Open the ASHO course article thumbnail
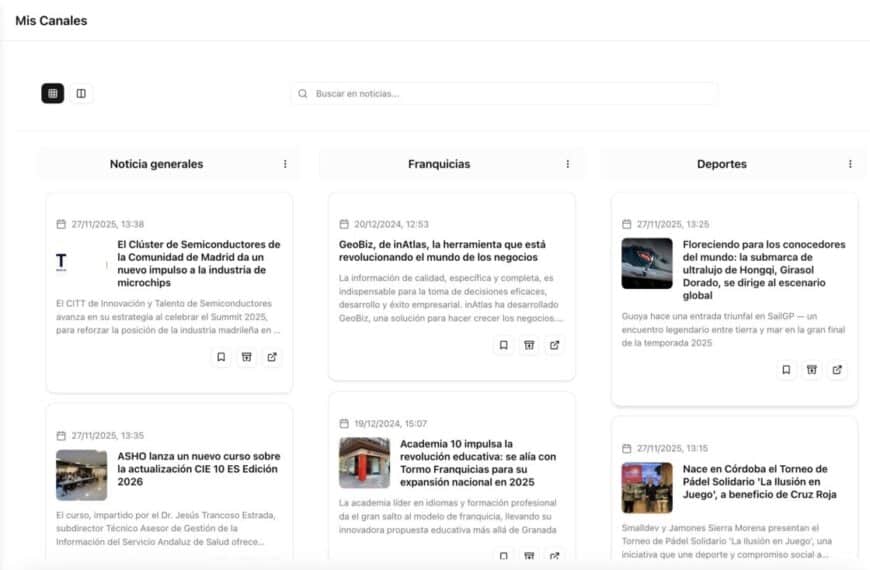870x570 pixels. point(82,475)
